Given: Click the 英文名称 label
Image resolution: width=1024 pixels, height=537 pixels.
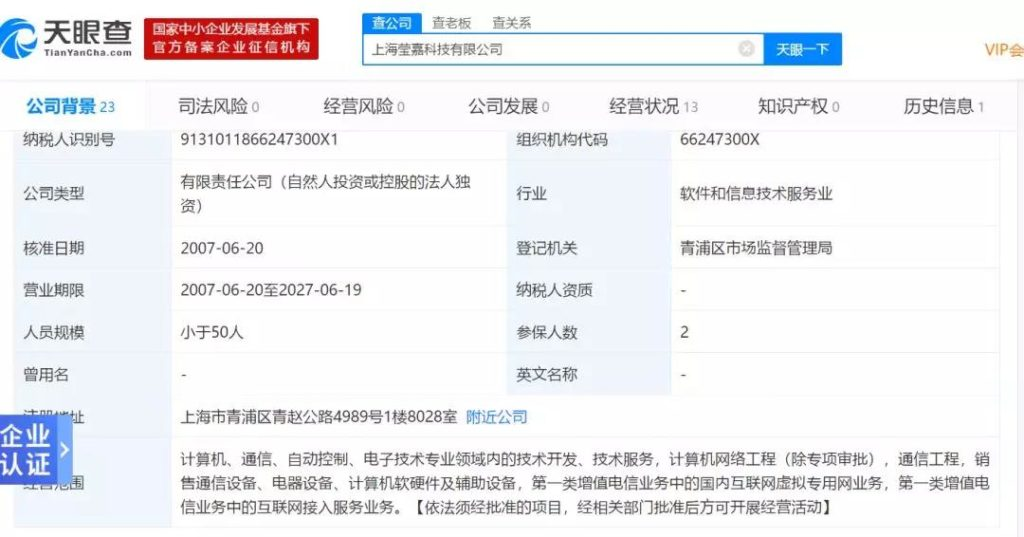Looking at the screenshot, I should click(547, 374).
